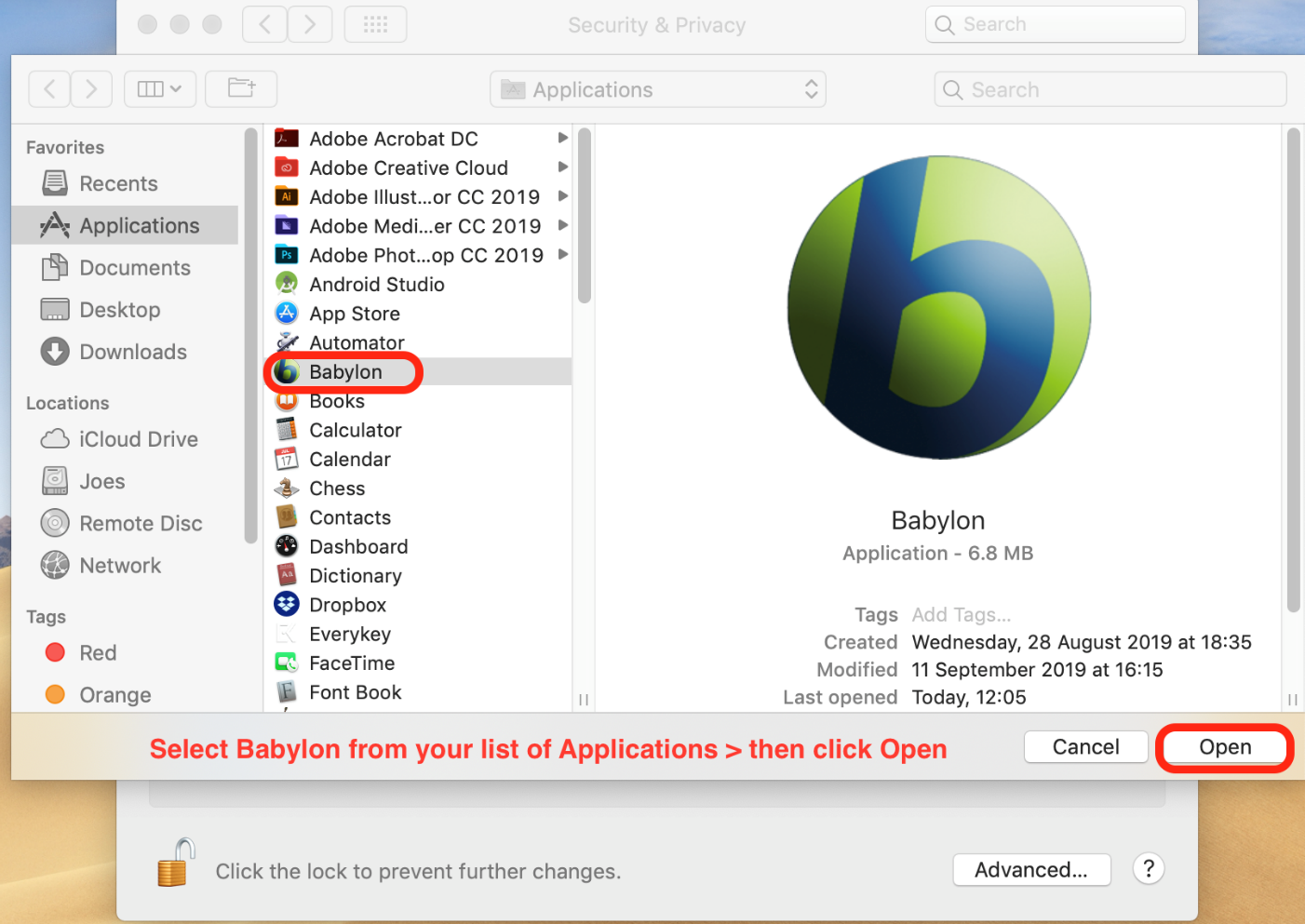Viewport: 1305px width, 924px height.
Task: Select Recents in the sidebar
Action: pyautogui.click(x=125, y=183)
